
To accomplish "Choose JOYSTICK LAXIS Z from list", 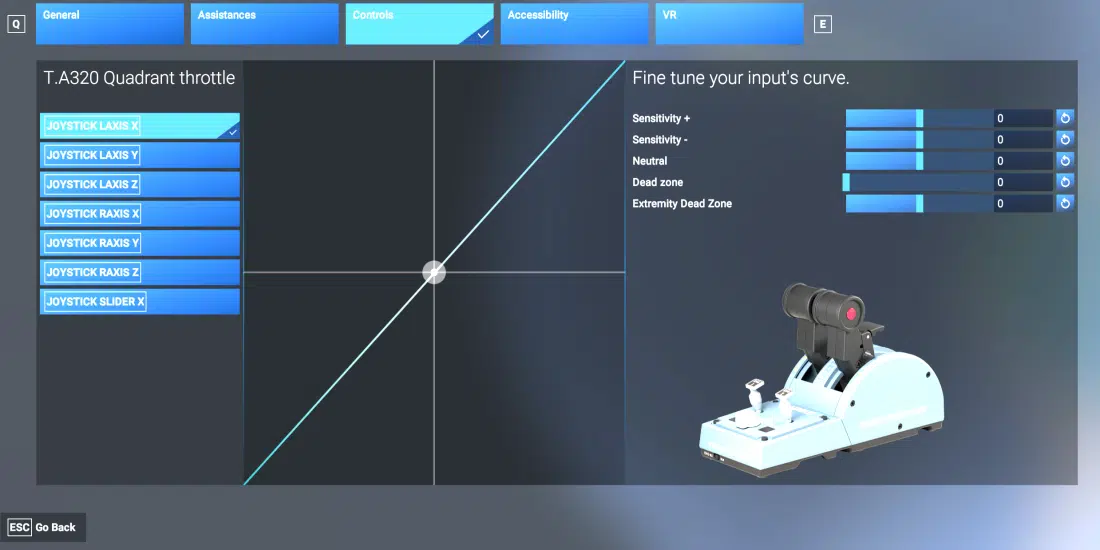I will point(140,184).
